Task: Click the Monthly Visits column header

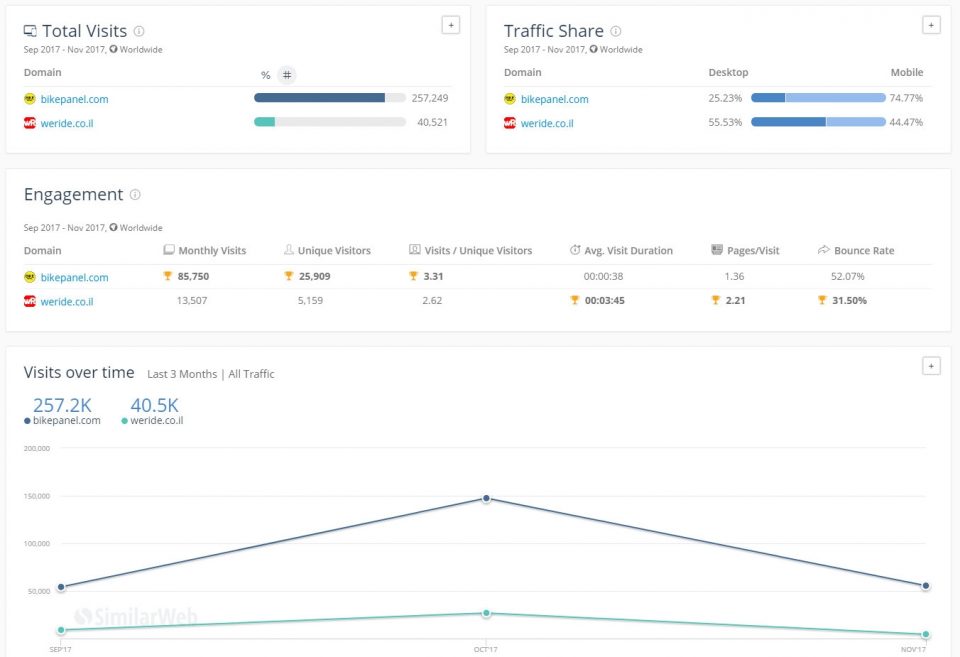Action: (x=211, y=251)
